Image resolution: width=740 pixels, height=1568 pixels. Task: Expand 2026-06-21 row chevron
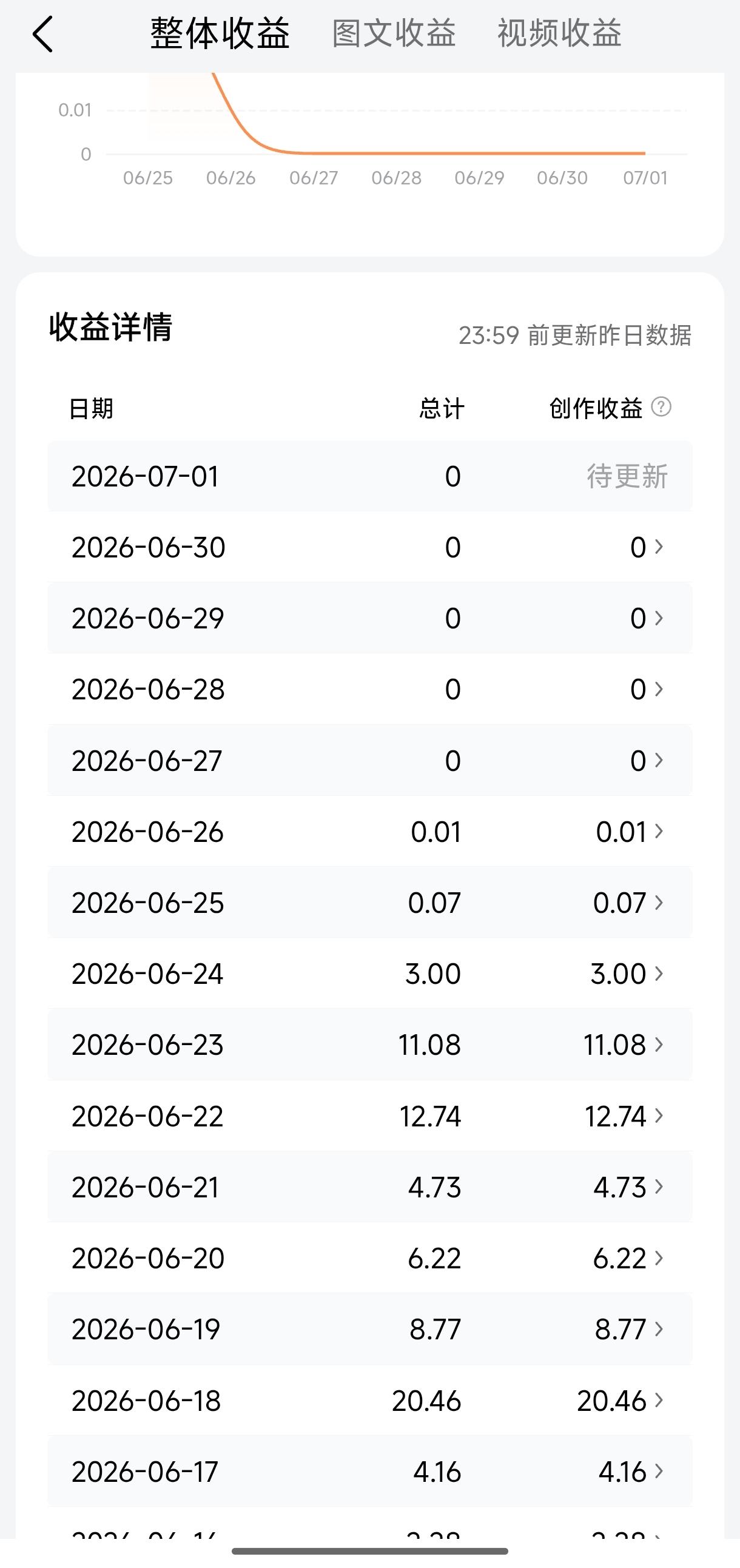point(659,1186)
